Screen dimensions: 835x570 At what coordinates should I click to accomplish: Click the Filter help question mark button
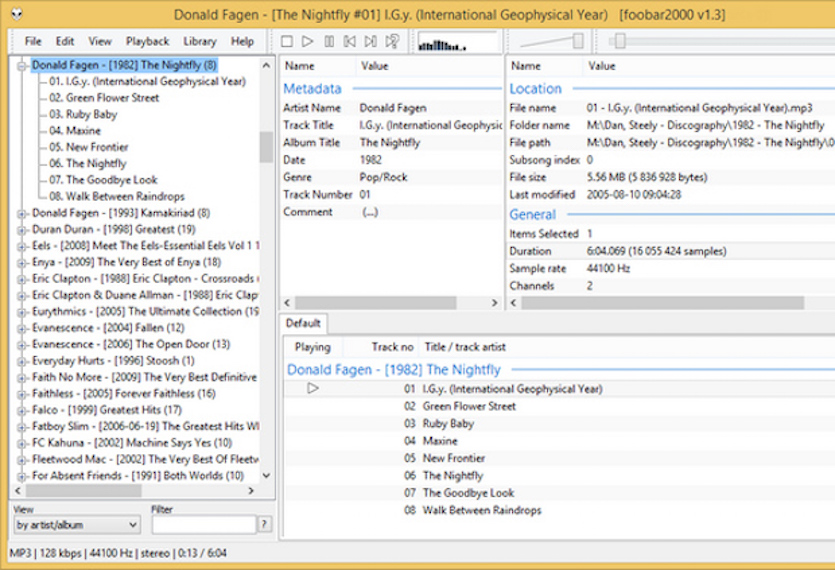click(x=264, y=525)
